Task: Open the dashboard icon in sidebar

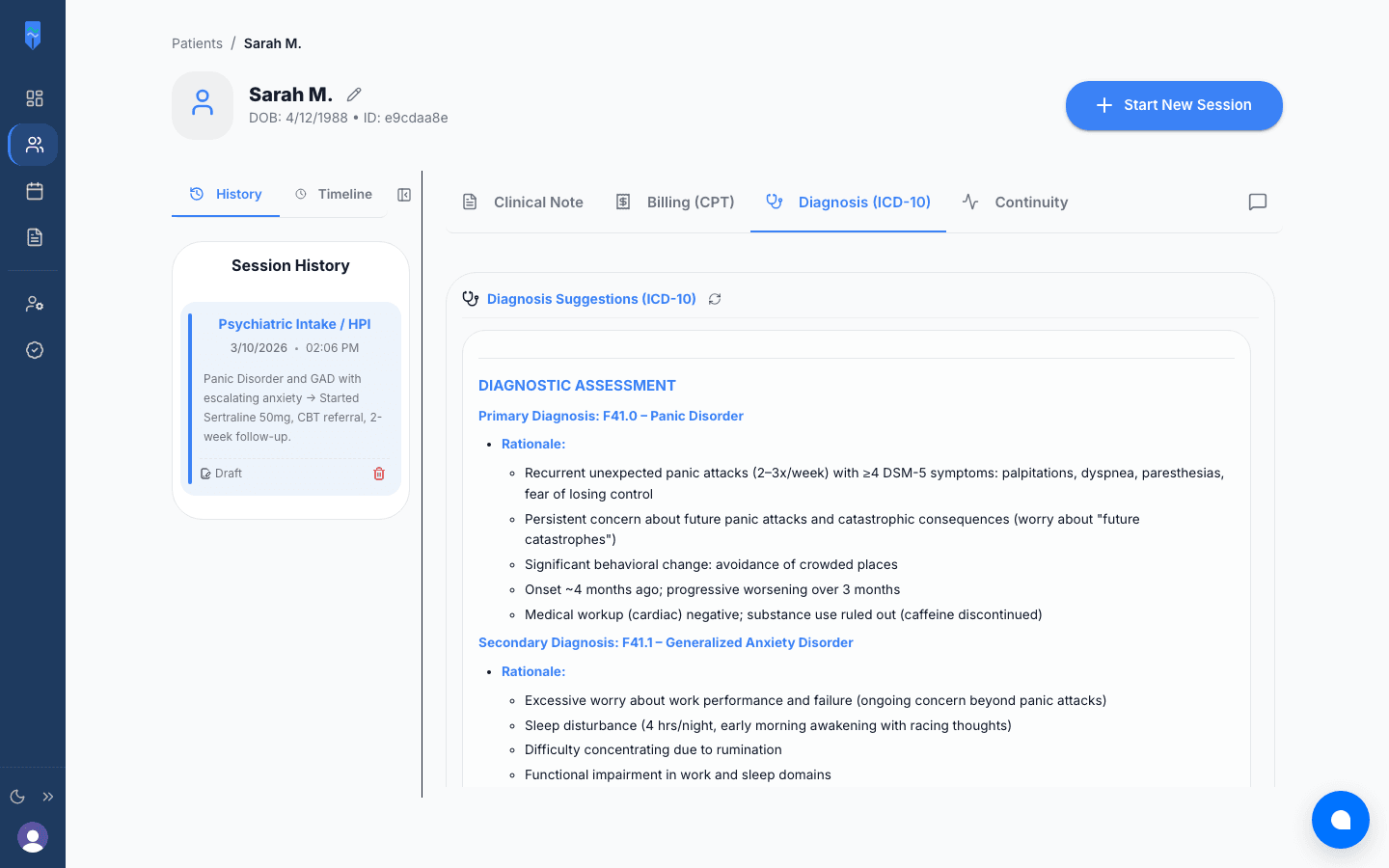Action: [35, 98]
